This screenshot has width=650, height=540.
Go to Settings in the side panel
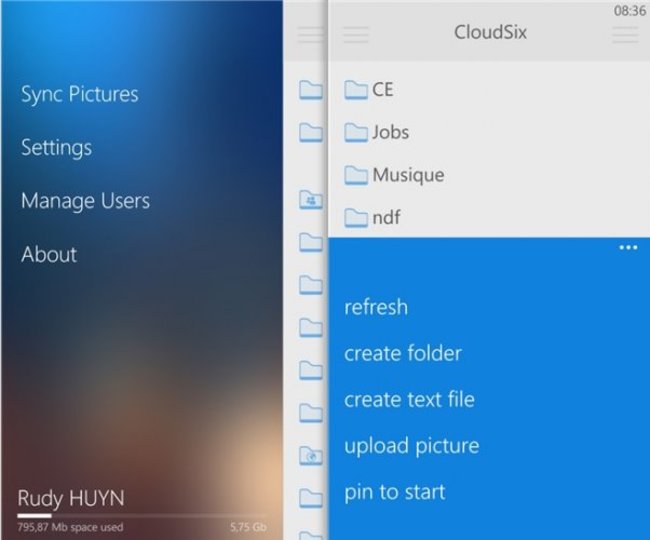[57, 148]
